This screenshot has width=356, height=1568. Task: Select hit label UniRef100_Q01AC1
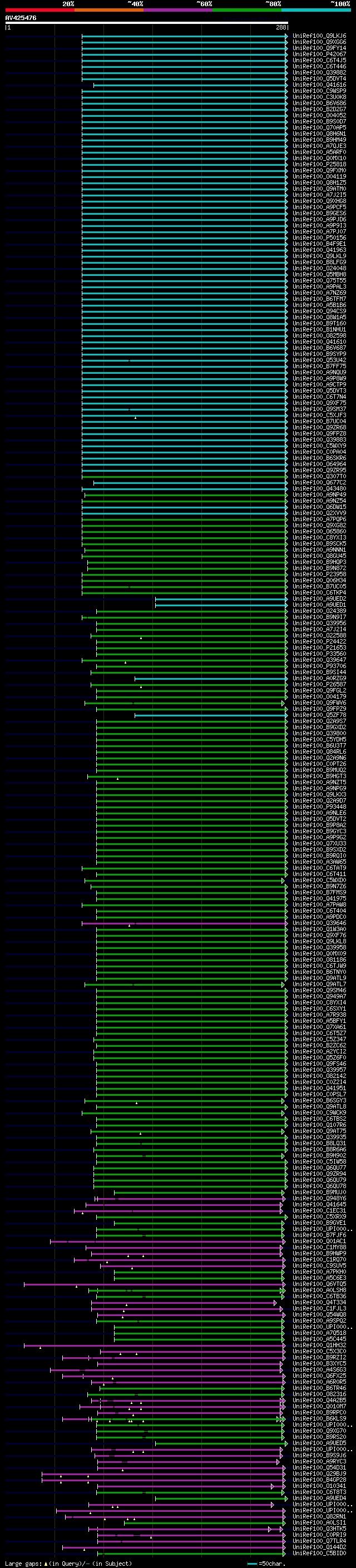pos(319,1240)
